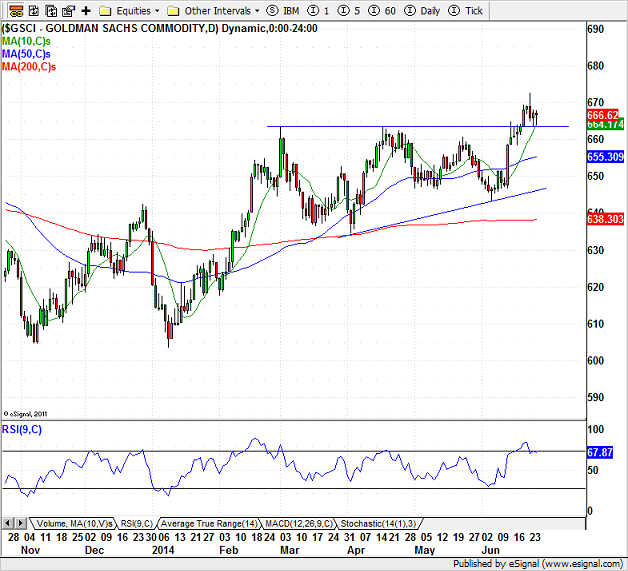Click the copy chart icon

51,11
